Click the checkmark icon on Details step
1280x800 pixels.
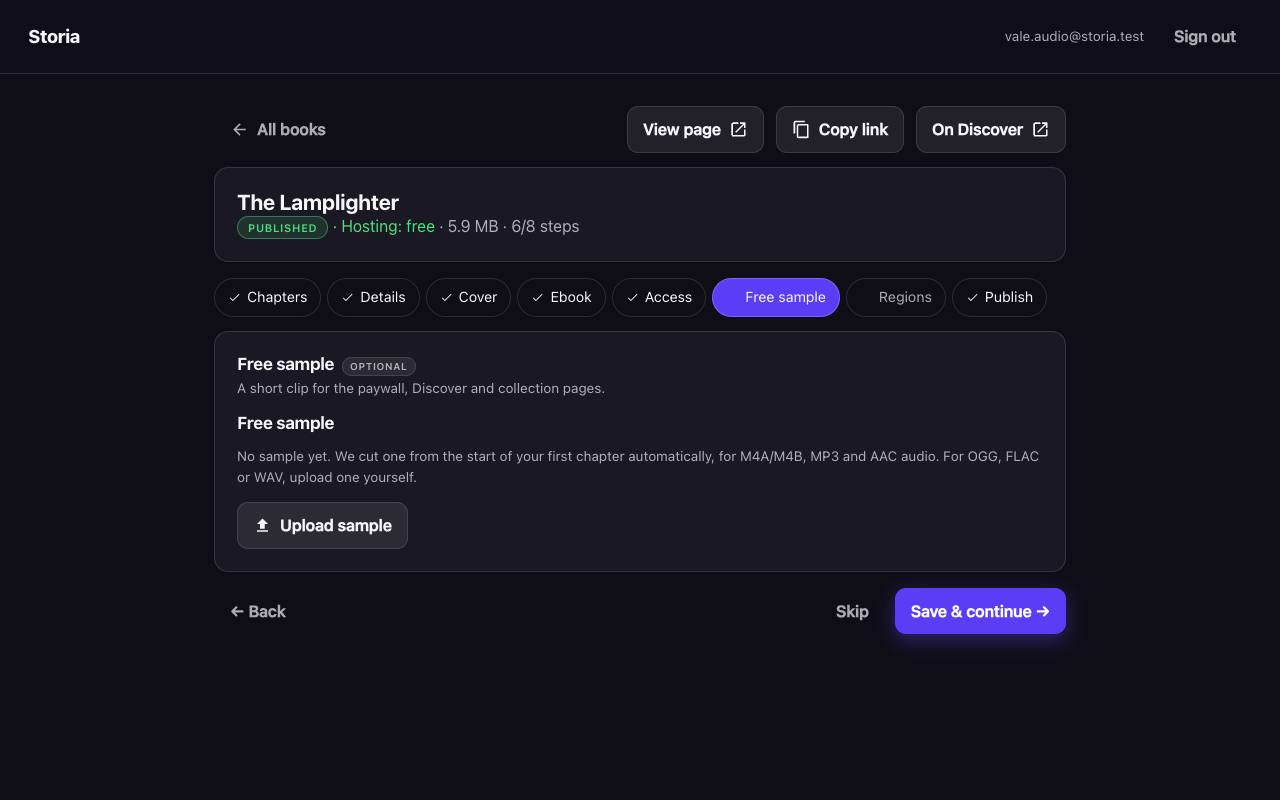[347, 297]
